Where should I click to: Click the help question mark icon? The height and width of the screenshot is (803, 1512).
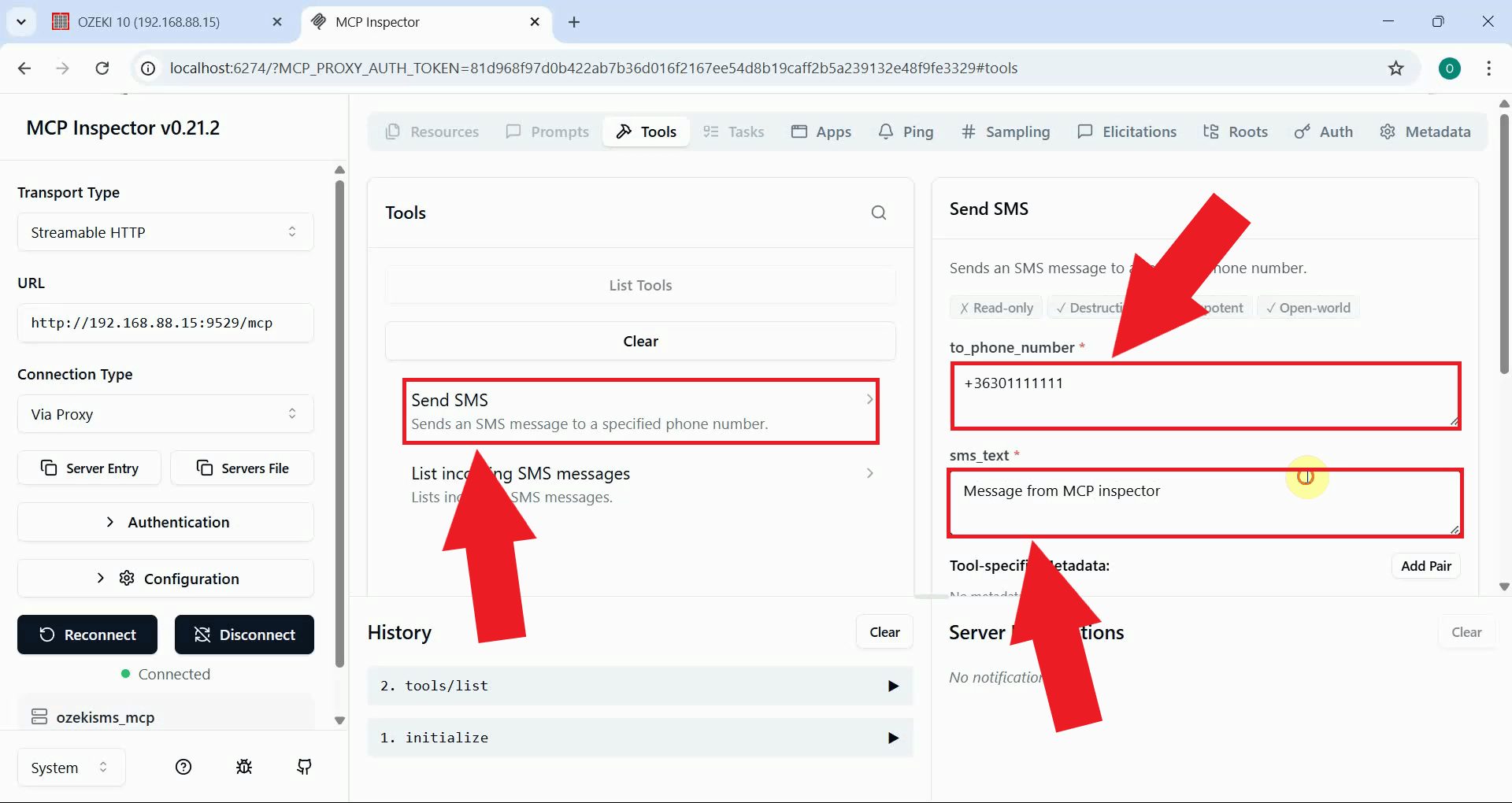tap(183, 767)
